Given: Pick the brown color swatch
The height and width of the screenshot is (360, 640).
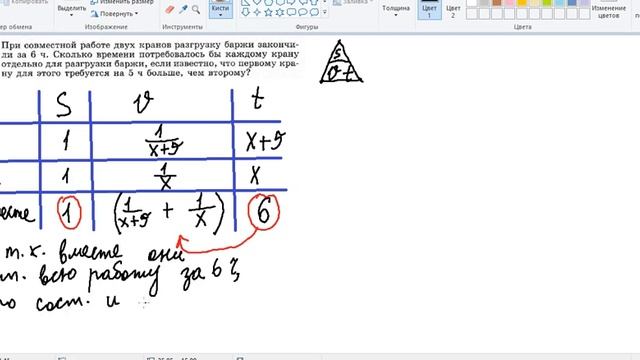Looking at the screenshot, I should (x=497, y=3).
